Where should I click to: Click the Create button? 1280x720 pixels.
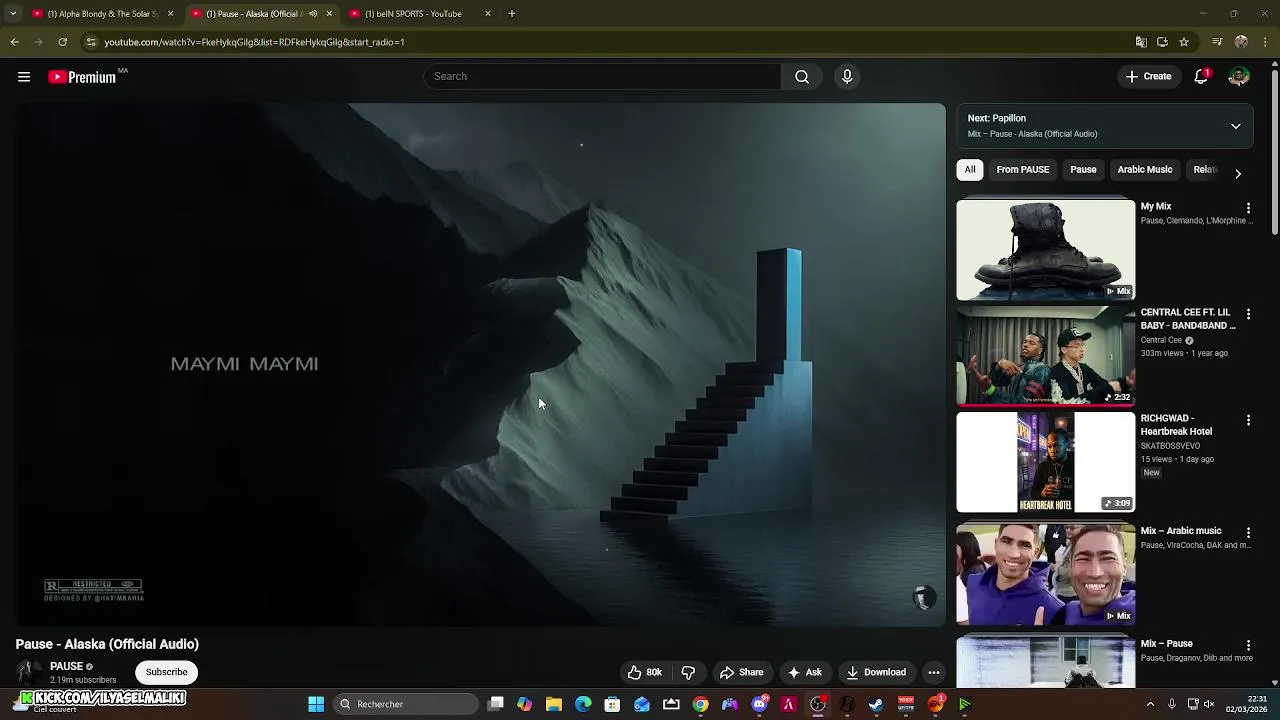[x=1148, y=77]
